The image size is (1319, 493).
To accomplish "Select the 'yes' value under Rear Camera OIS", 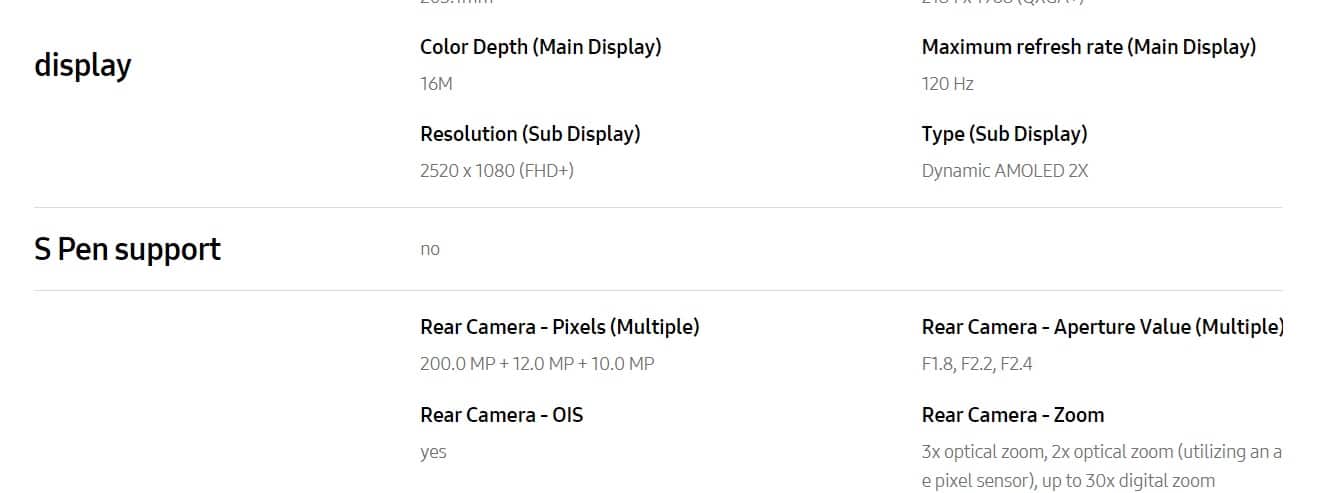I will [x=433, y=453].
